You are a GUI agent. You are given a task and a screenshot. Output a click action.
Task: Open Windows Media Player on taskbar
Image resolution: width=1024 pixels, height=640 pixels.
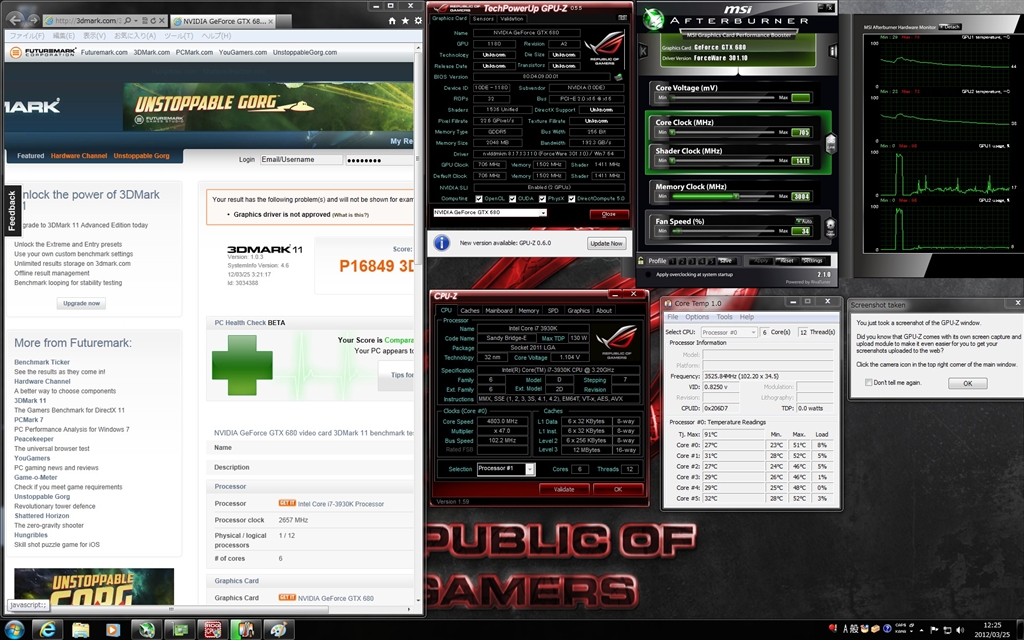(113, 630)
